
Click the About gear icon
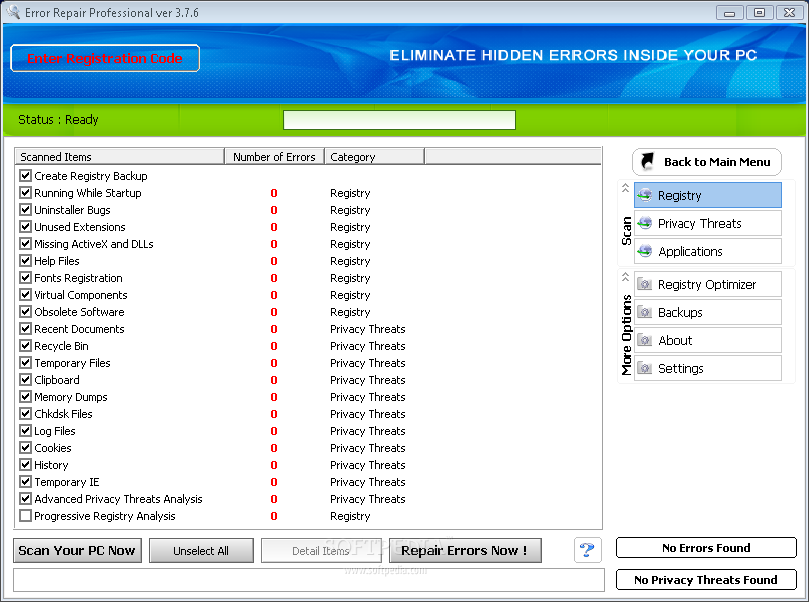tap(644, 340)
